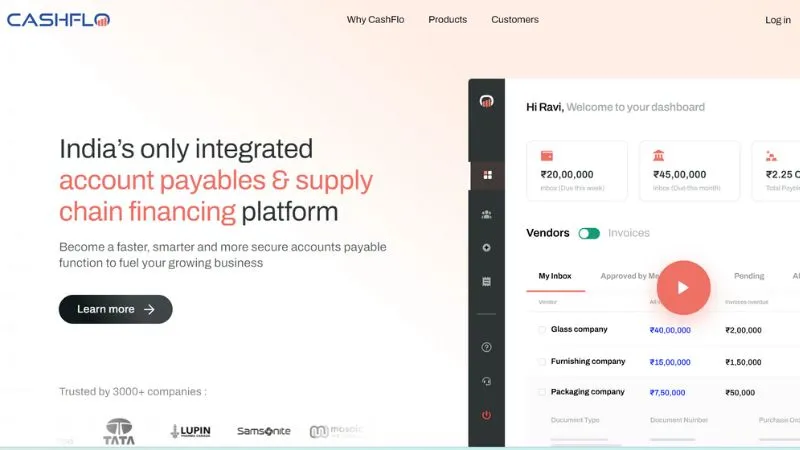
Task: Click the ₹40,00,000 amount link
Action: [x=670, y=330]
